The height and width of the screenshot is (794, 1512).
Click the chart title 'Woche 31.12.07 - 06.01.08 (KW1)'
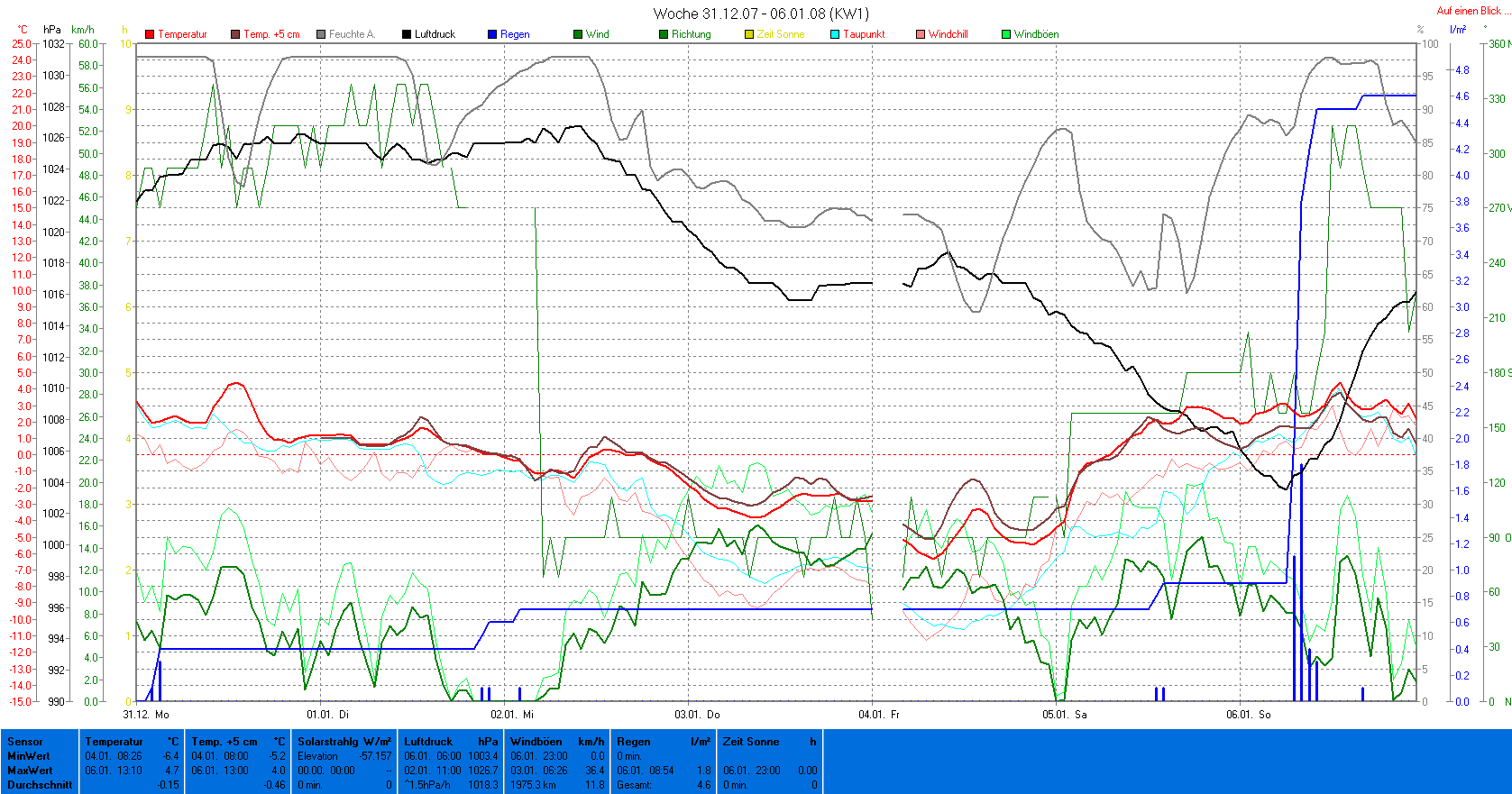click(760, 14)
